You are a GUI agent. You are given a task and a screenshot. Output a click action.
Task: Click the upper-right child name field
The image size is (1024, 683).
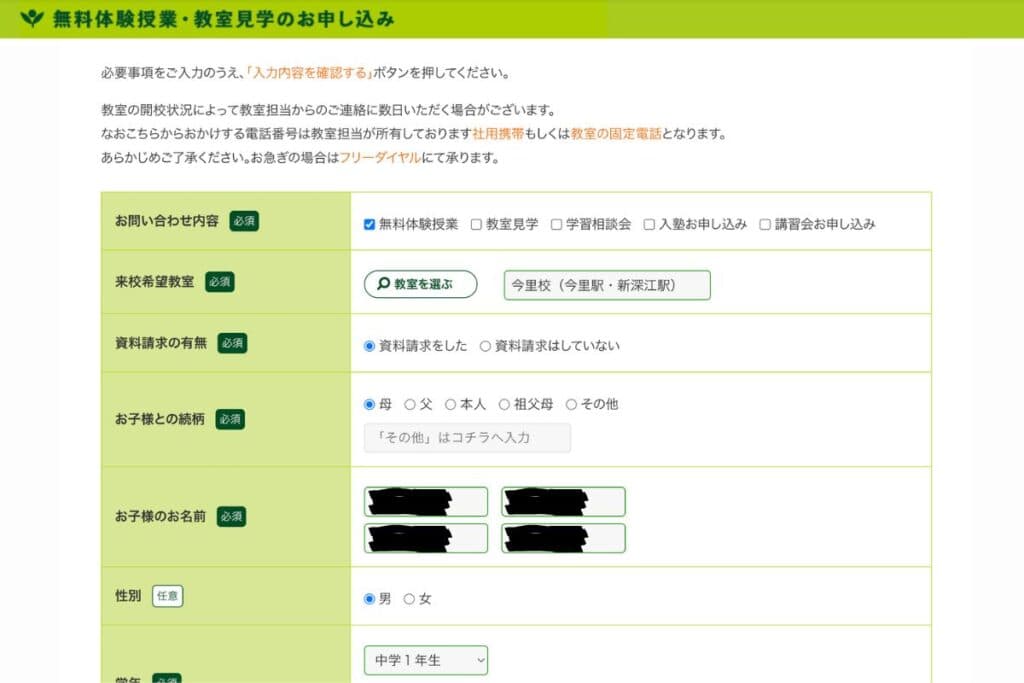coord(564,501)
